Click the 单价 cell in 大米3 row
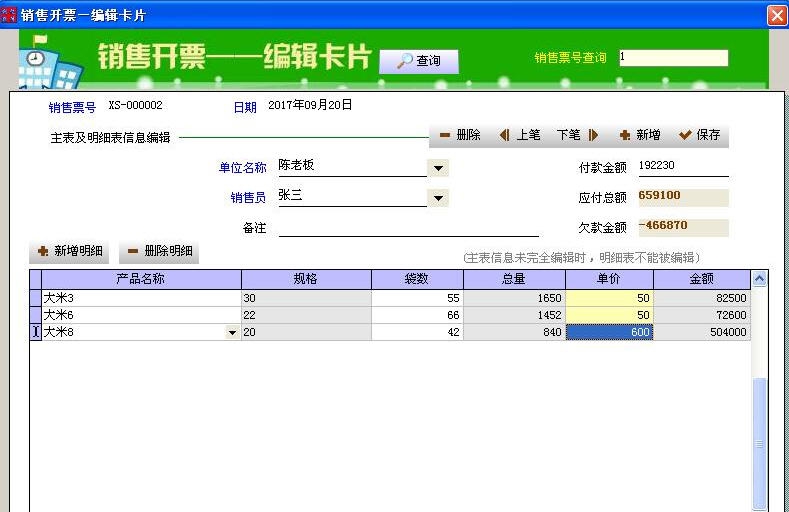 (609, 298)
